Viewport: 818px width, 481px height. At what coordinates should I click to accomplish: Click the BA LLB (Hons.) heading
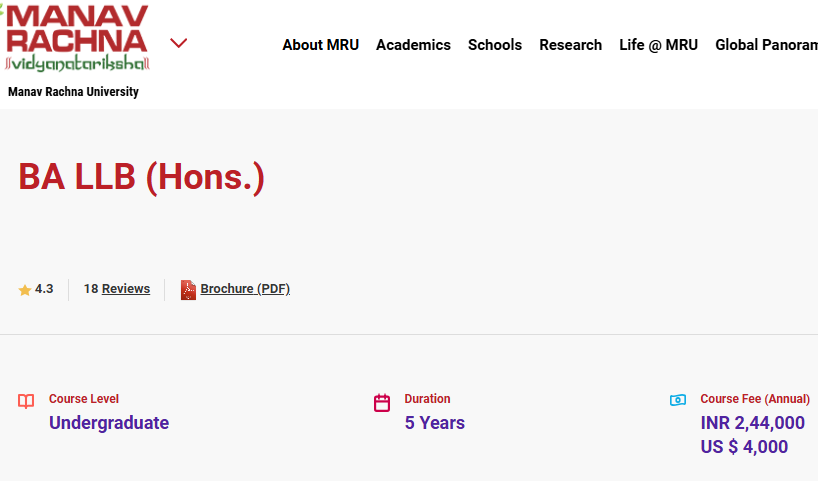coord(141,177)
